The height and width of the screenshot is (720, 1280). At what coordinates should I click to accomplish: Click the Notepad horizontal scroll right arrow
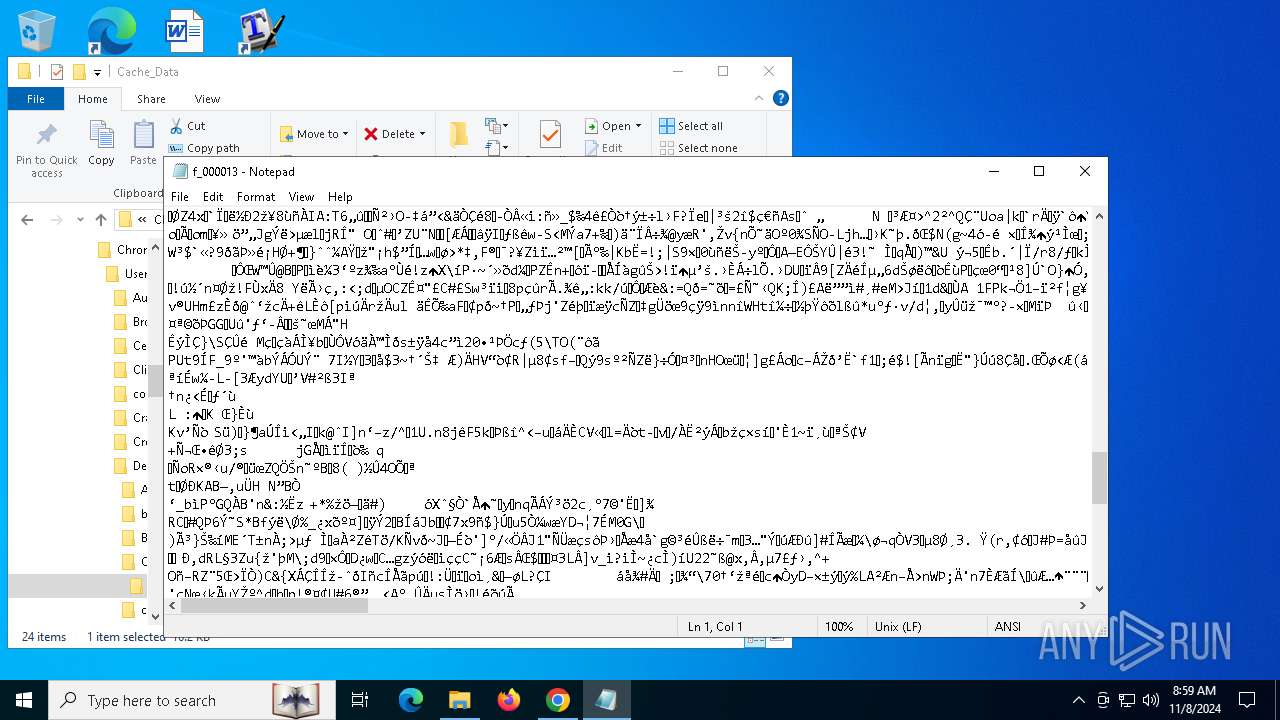1083,605
